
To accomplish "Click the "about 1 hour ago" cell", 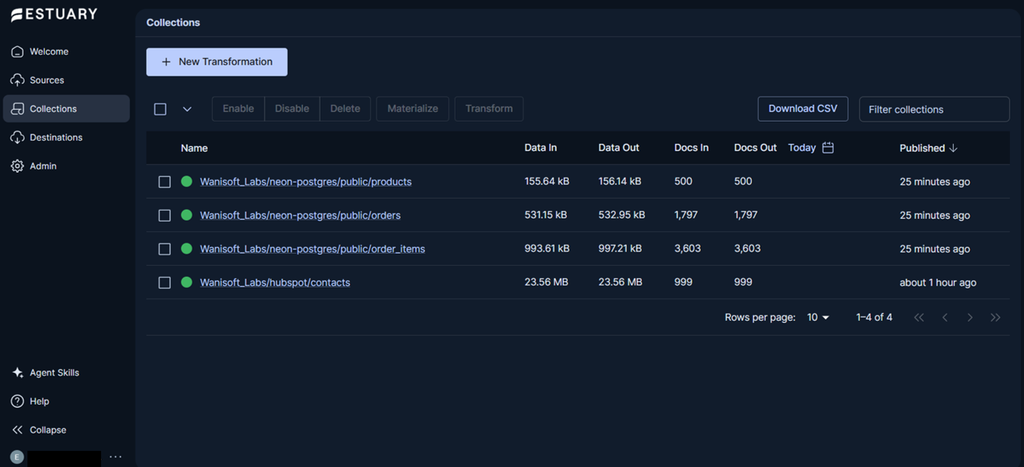I will point(938,282).
